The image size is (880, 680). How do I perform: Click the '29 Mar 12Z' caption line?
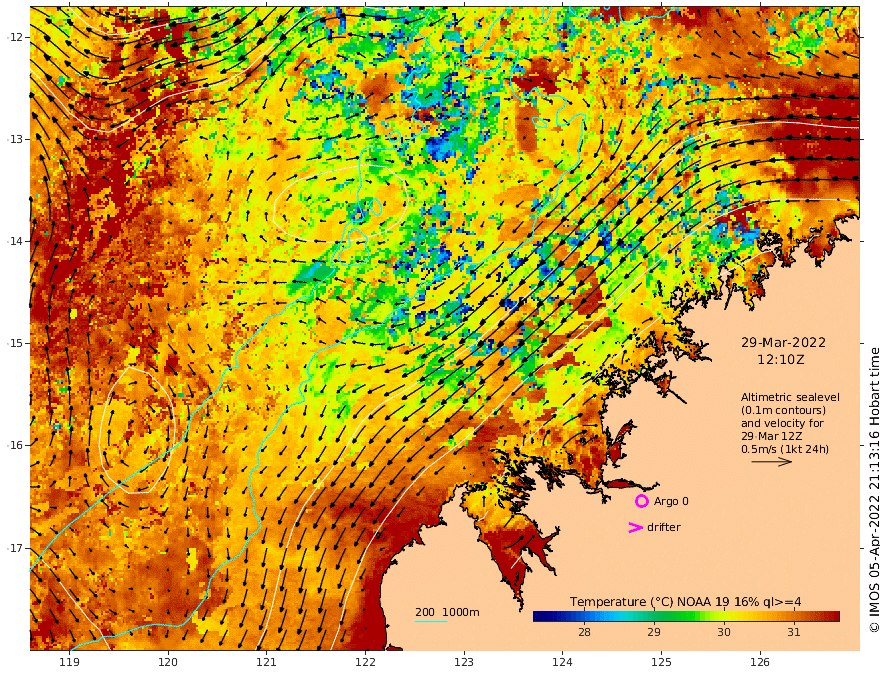point(771,437)
